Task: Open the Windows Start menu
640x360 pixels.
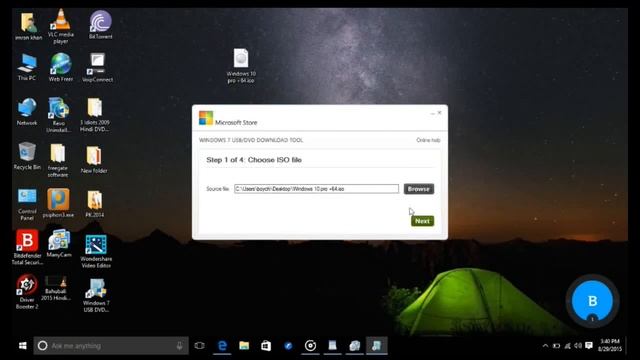Action: point(23,346)
